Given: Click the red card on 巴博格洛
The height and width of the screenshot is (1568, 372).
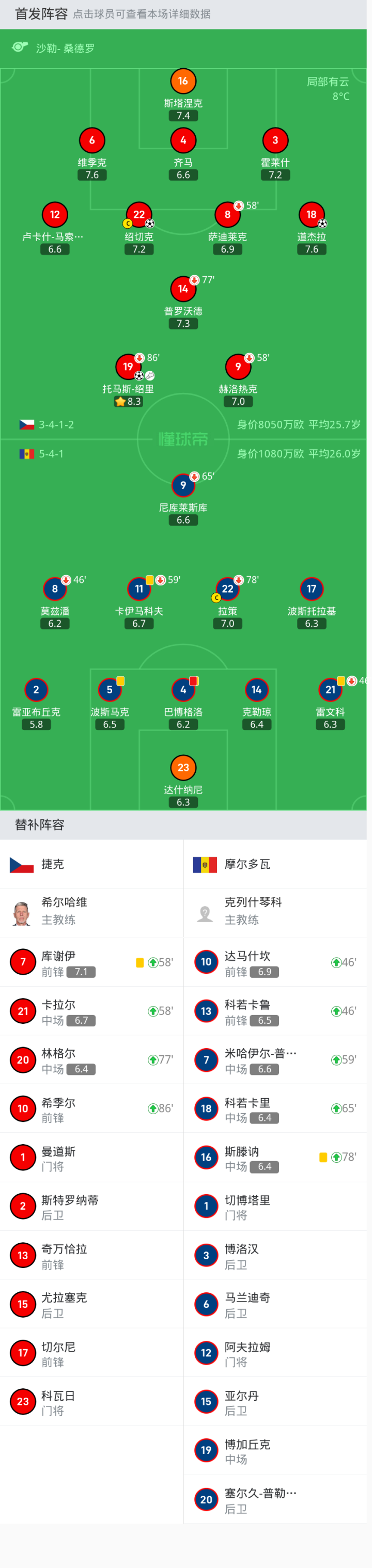Looking at the screenshot, I should [194, 681].
